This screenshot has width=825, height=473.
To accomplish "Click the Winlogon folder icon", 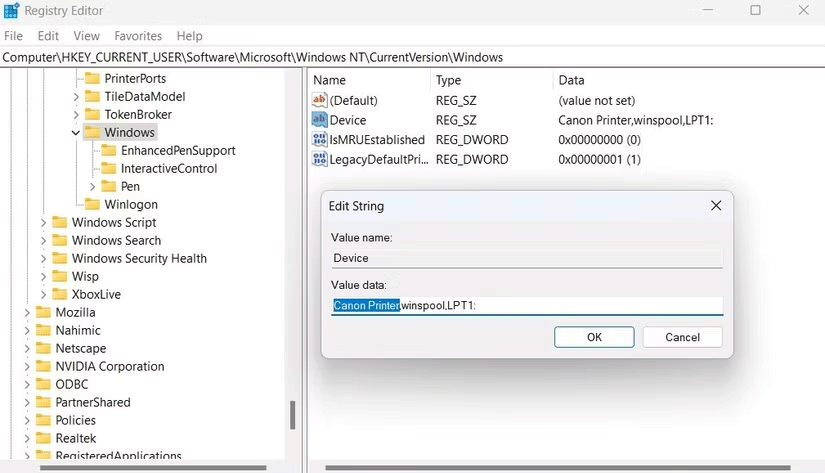I will [x=92, y=205].
